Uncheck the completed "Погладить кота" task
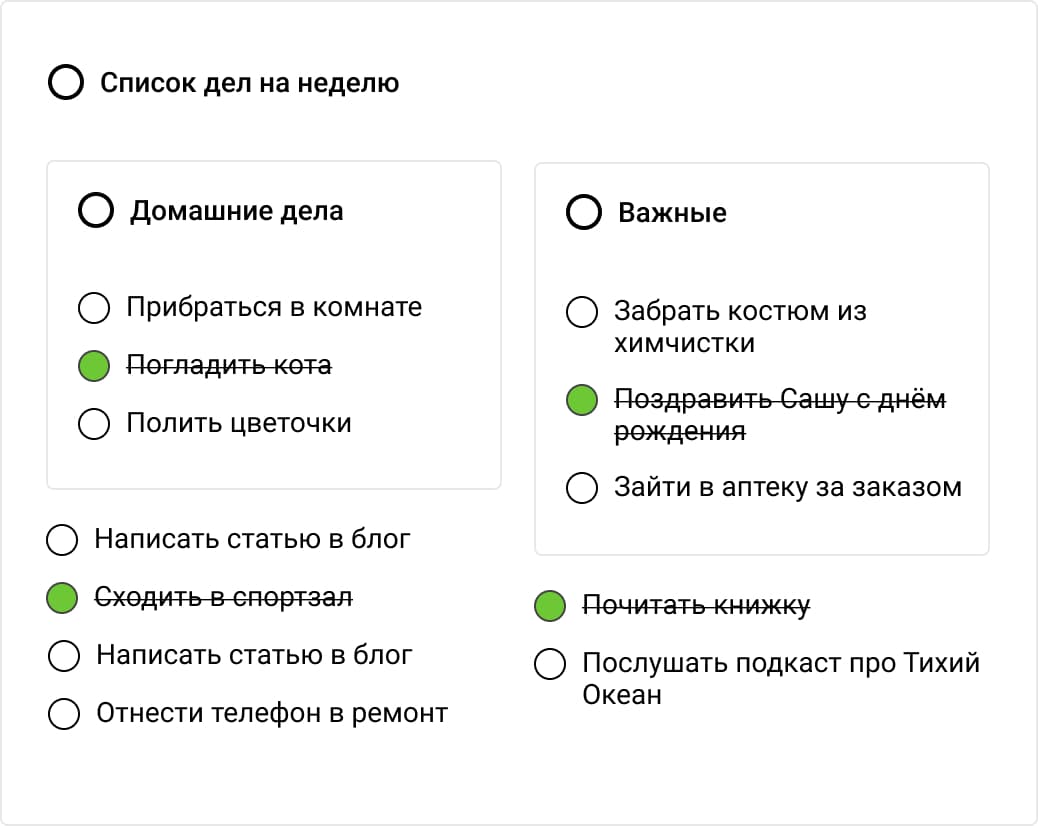The image size is (1038, 826). [94, 366]
